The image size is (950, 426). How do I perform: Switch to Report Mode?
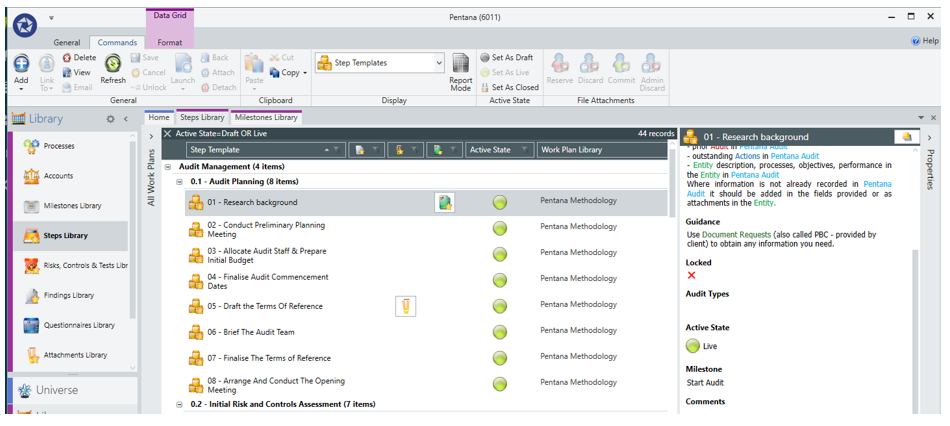pyautogui.click(x=460, y=73)
